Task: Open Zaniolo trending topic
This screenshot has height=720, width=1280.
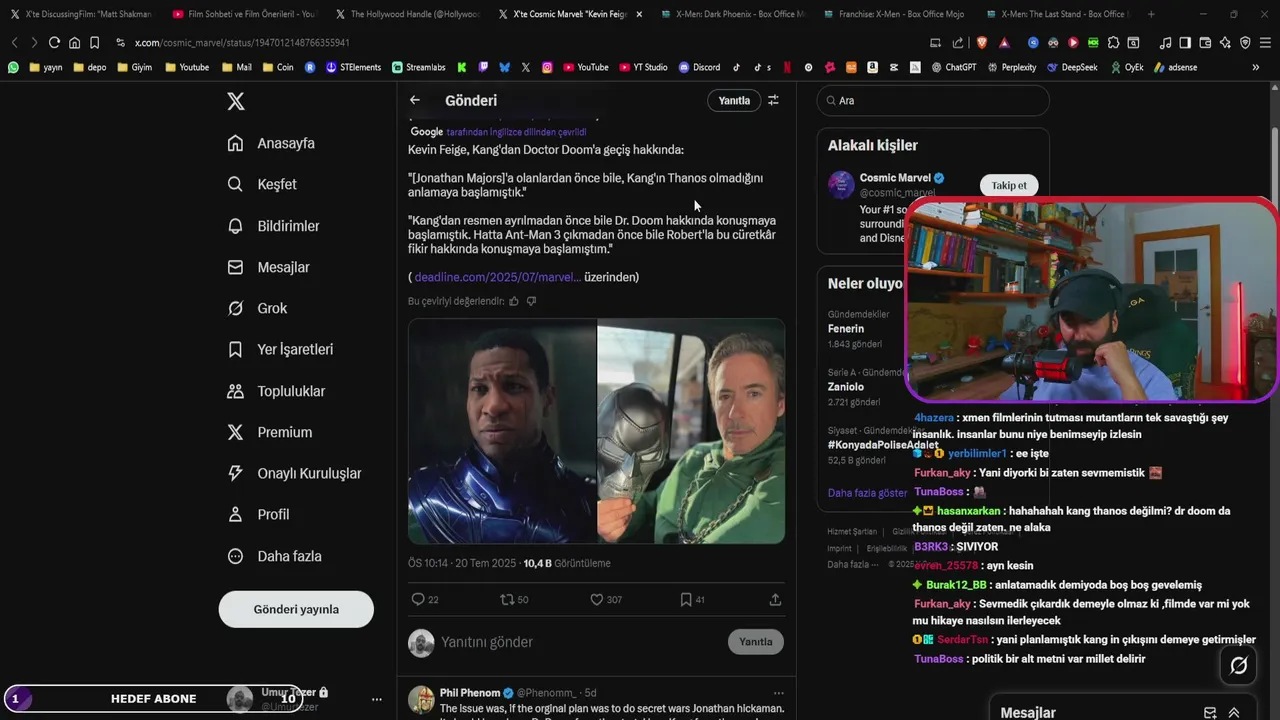Action: pyautogui.click(x=846, y=386)
